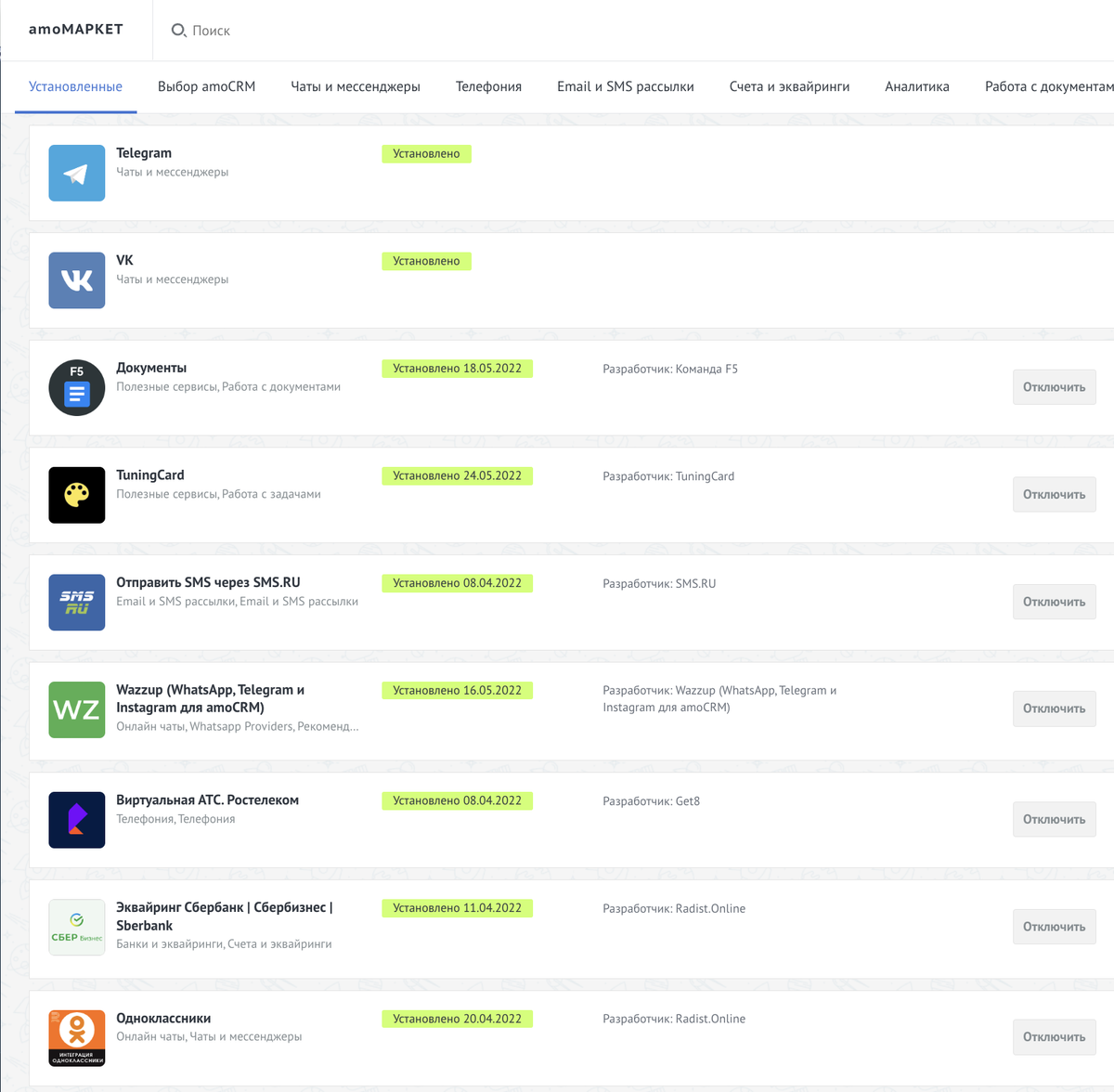Click Телефония, Телефония category text
1114x1092 pixels.
click(x=175, y=819)
